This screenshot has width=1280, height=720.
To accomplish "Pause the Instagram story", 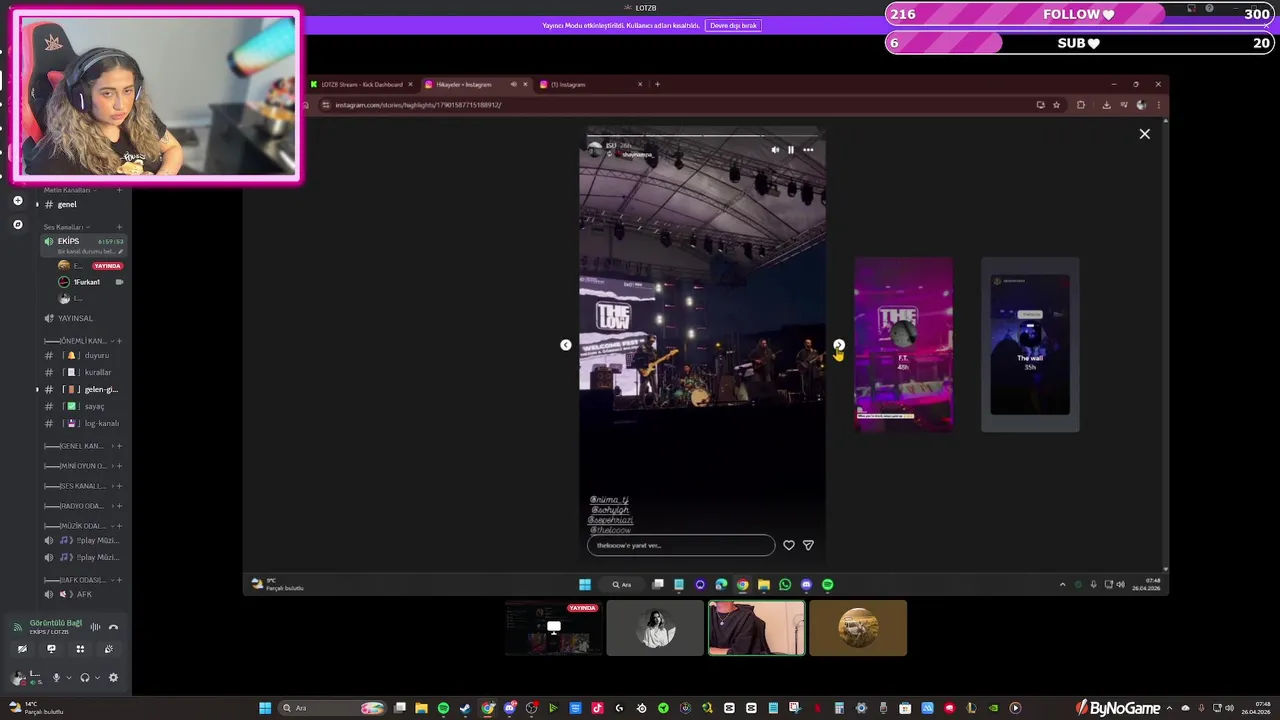I will (x=790, y=150).
